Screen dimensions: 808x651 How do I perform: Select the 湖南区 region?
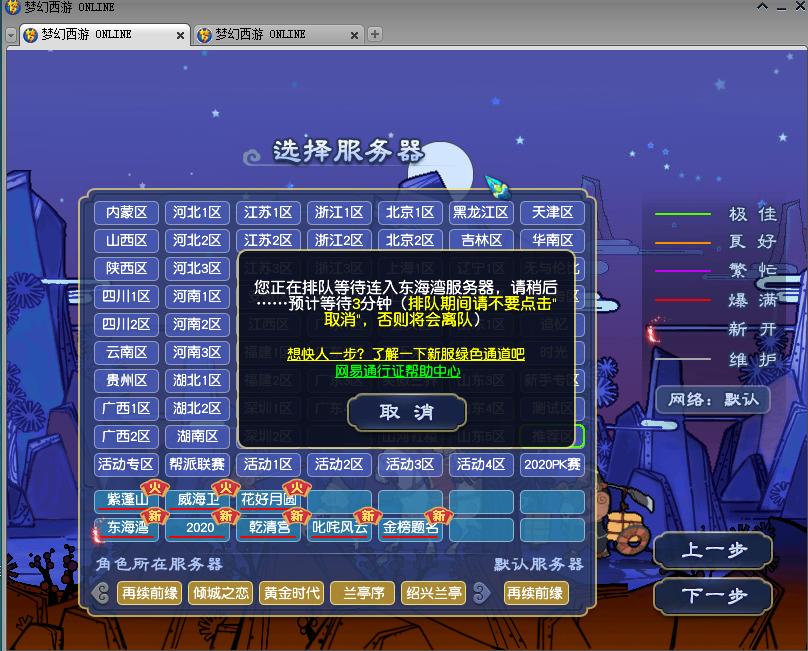pos(197,437)
